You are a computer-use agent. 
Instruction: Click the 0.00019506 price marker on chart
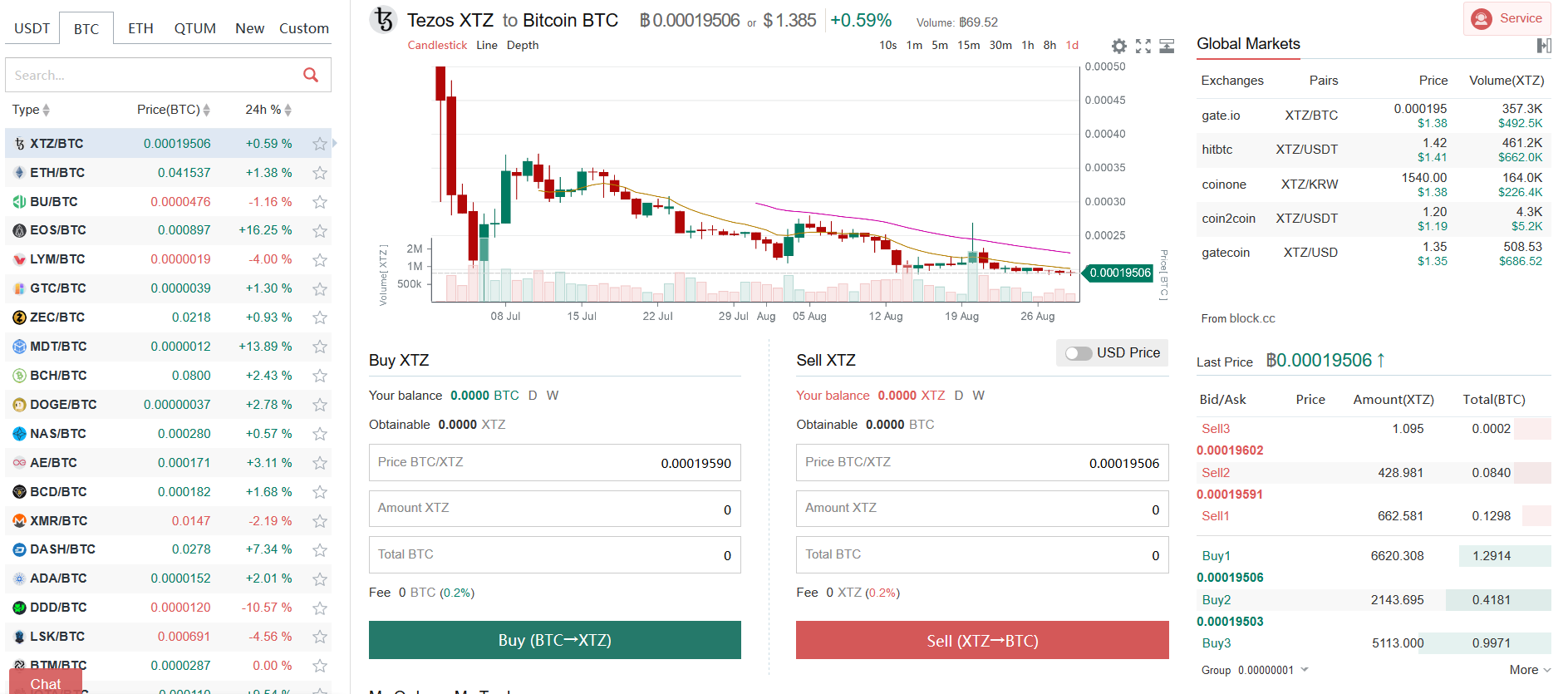pos(1118,273)
